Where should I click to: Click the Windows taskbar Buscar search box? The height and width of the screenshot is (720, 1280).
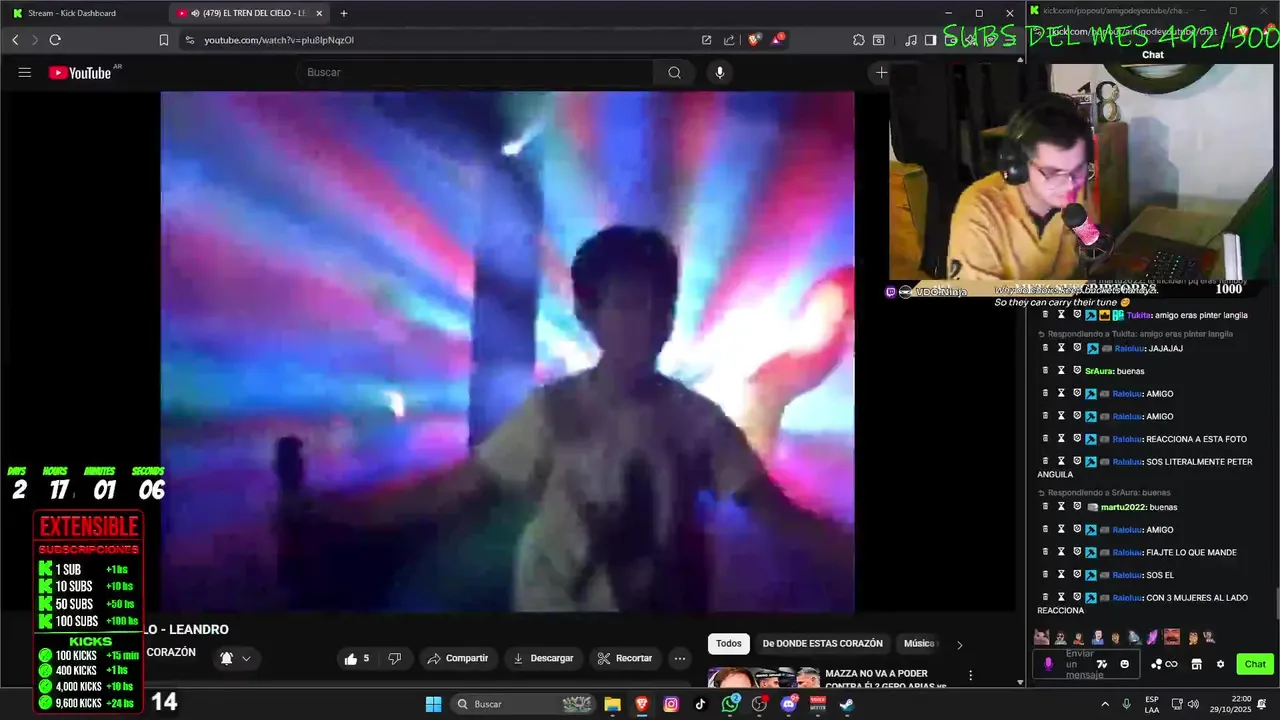(523, 704)
